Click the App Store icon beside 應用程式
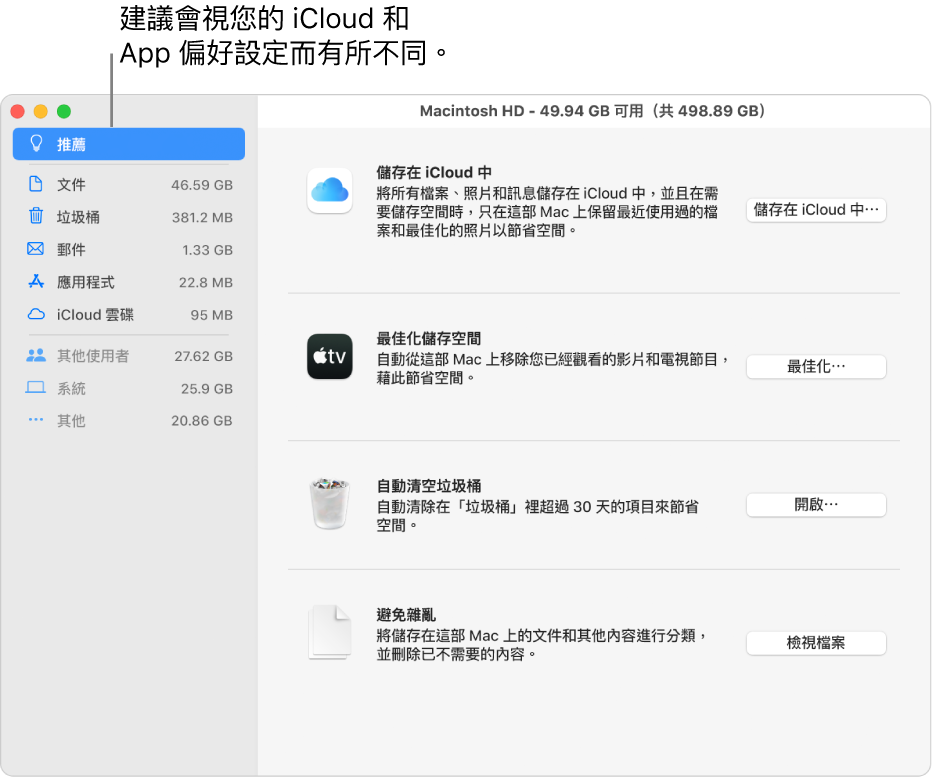This screenshot has height=777, width=934. (36, 281)
